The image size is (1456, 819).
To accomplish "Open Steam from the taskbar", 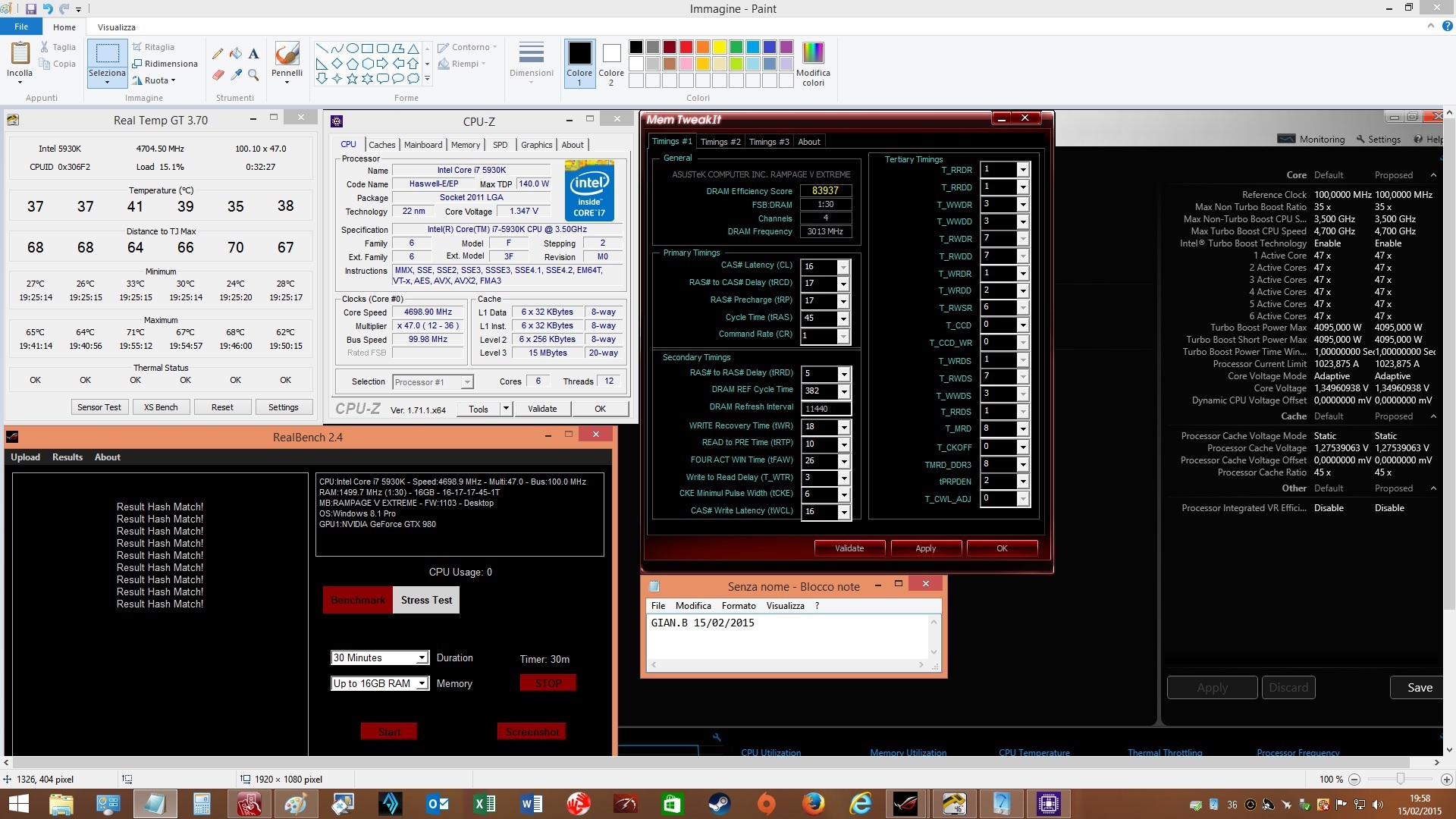I will 719,804.
